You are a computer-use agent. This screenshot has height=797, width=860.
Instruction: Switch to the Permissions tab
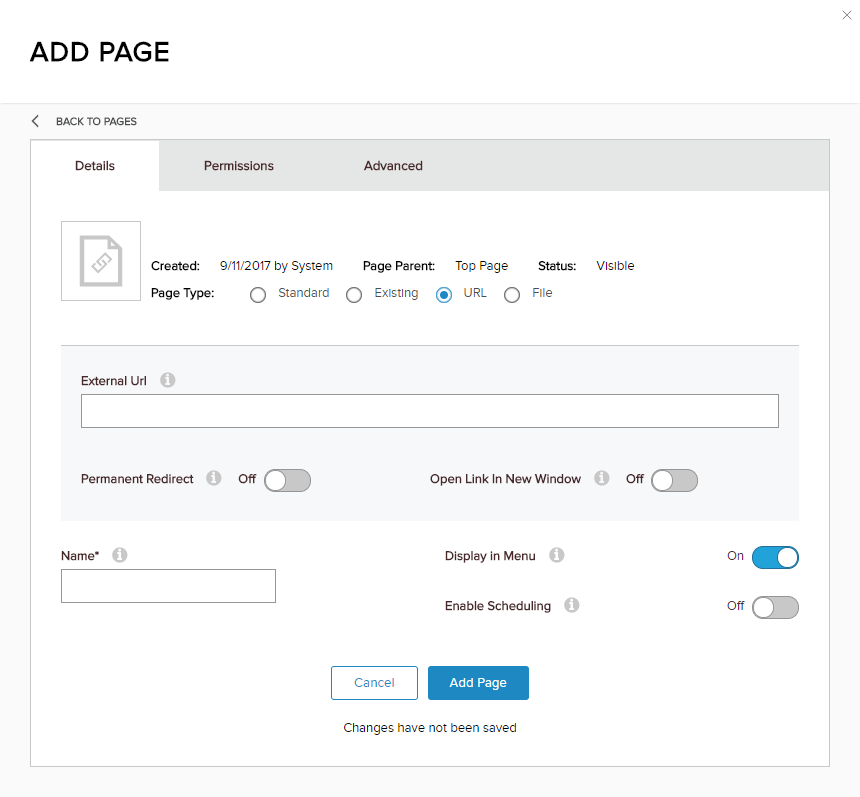(x=239, y=166)
